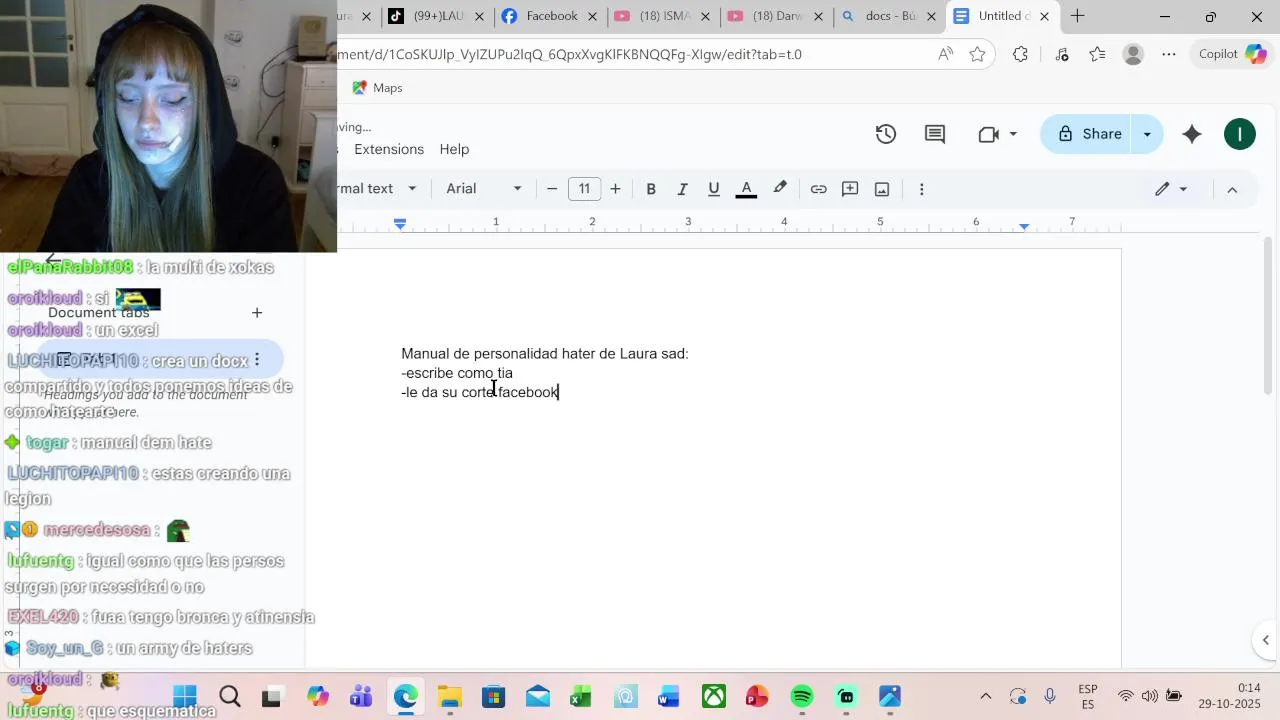The width and height of the screenshot is (1280, 720).
Task: Edit the font size field showing 11
Action: pos(584,189)
